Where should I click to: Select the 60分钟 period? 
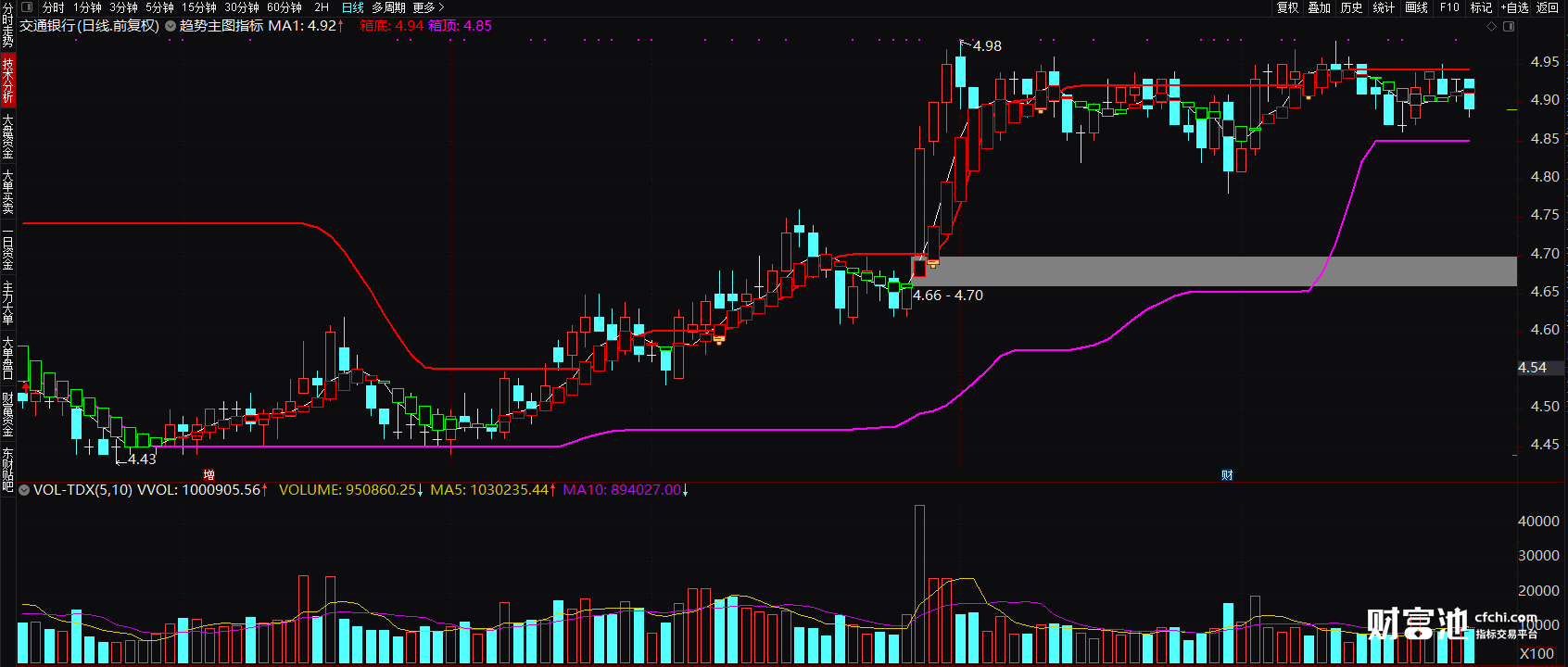click(x=284, y=7)
